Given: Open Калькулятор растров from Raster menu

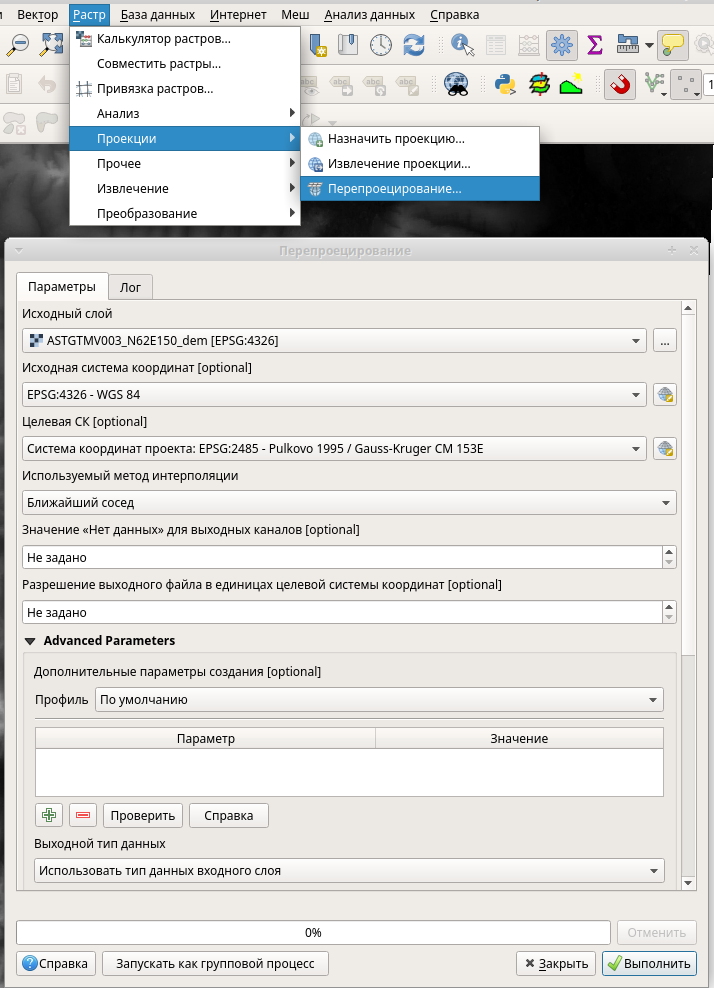Looking at the screenshot, I should click(163, 39).
